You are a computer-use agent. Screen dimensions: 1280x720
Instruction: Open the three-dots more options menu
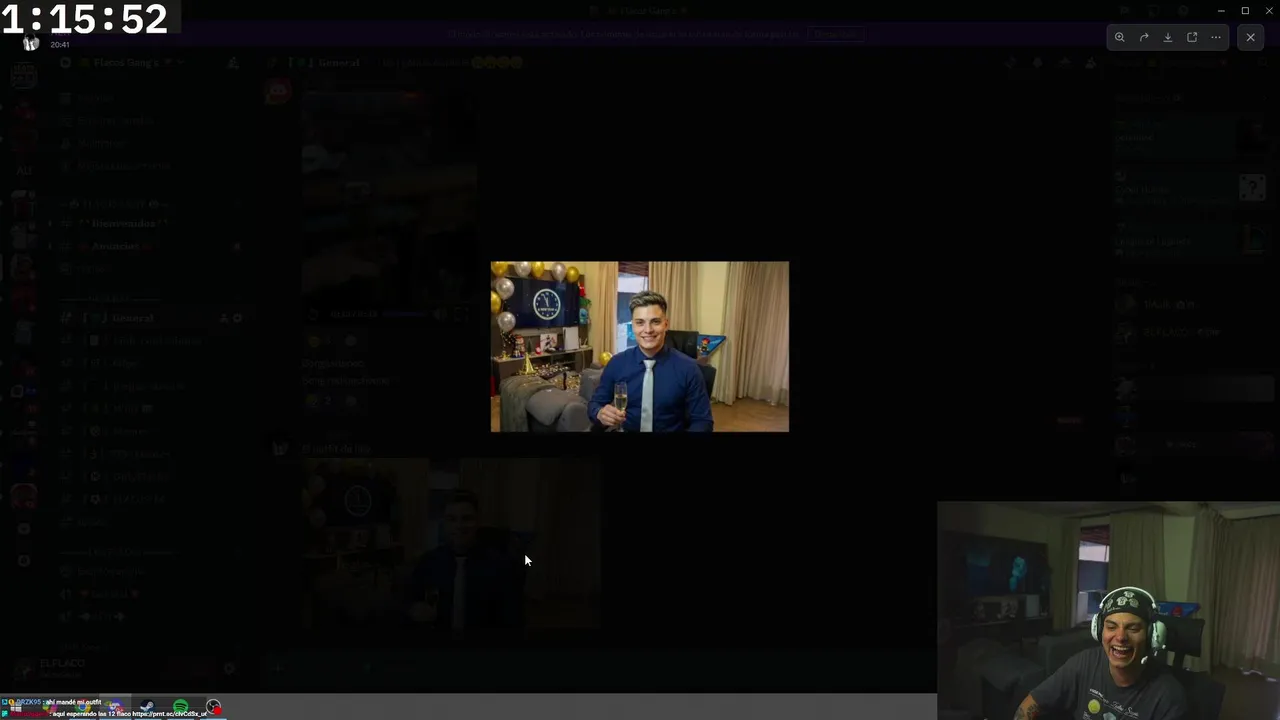coord(1216,37)
